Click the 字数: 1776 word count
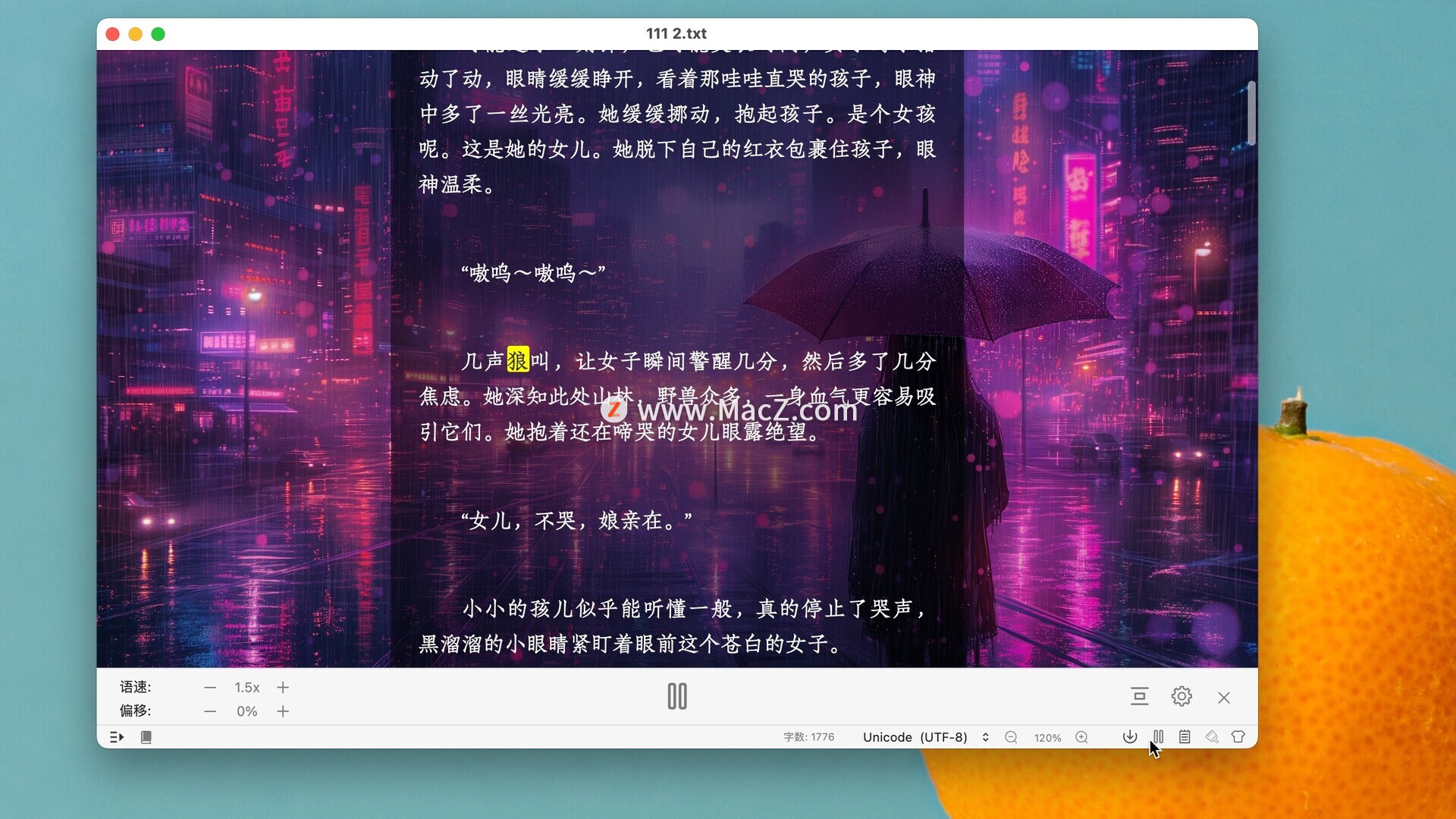1456x819 pixels. (x=809, y=737)
